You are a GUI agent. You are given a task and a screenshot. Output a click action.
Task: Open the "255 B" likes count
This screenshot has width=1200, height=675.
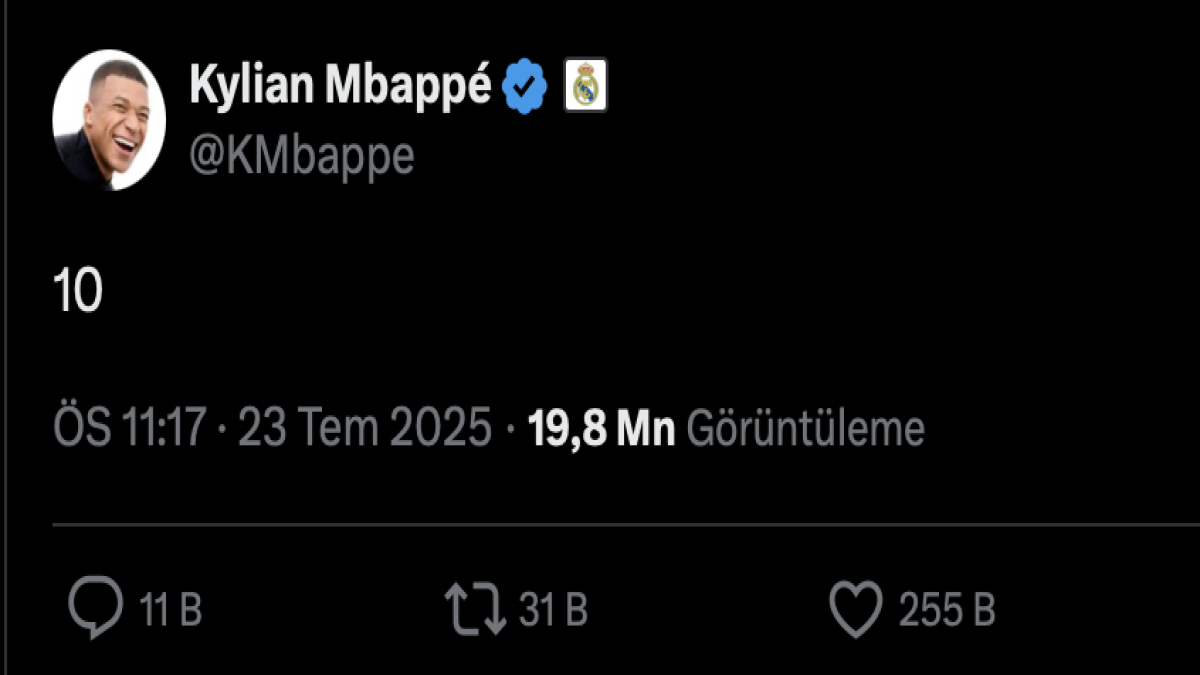pos(947,610)
